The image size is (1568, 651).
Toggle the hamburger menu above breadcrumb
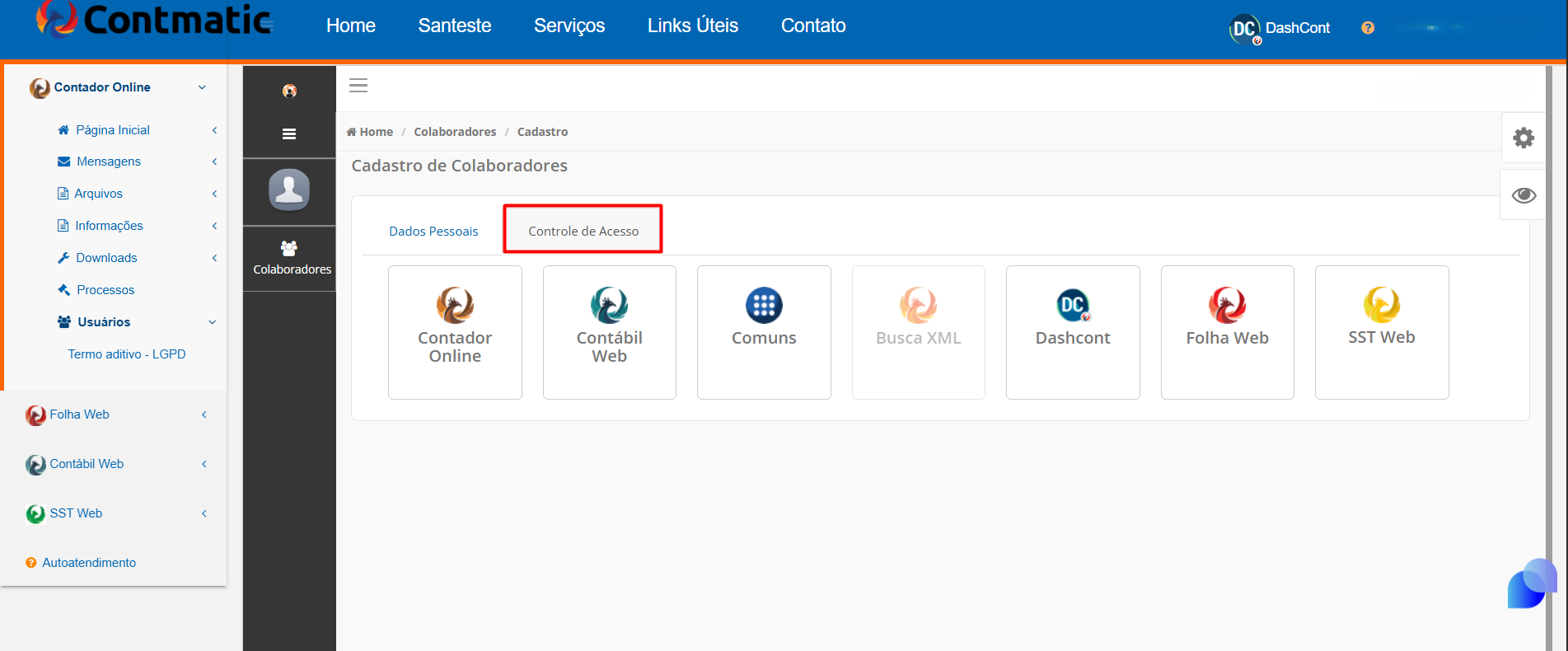point(358,85)
